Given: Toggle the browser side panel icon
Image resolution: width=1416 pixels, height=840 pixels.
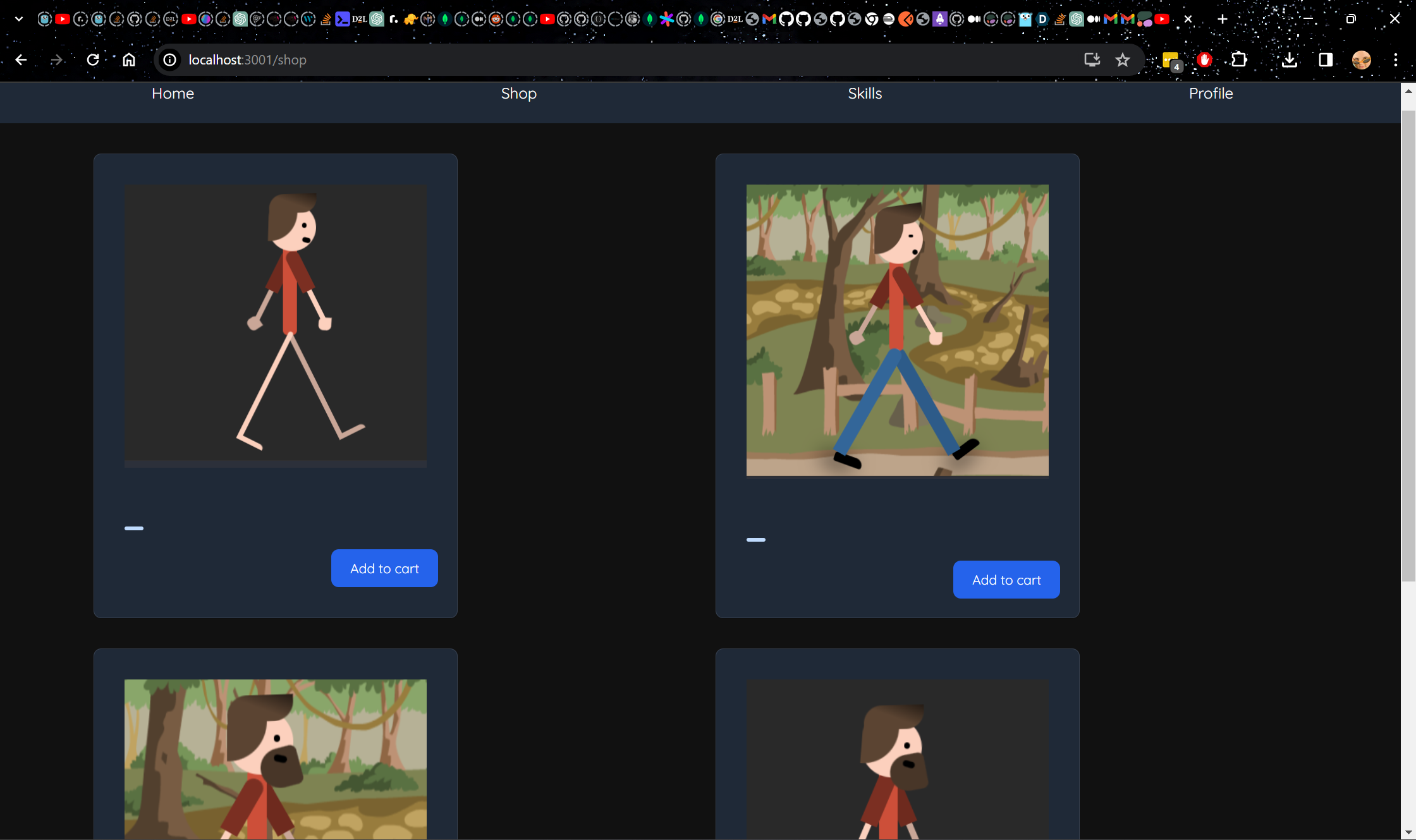Looking at the screenshot, I should (1326, 59).
